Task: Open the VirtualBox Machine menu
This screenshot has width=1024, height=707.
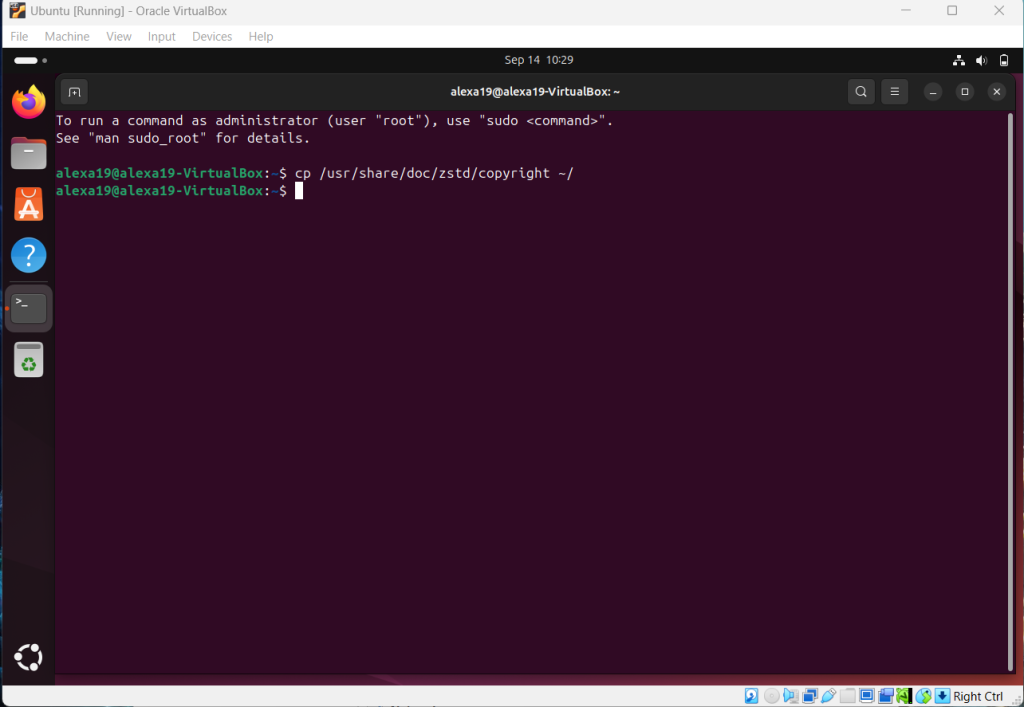Action: [x=67, y=36]
